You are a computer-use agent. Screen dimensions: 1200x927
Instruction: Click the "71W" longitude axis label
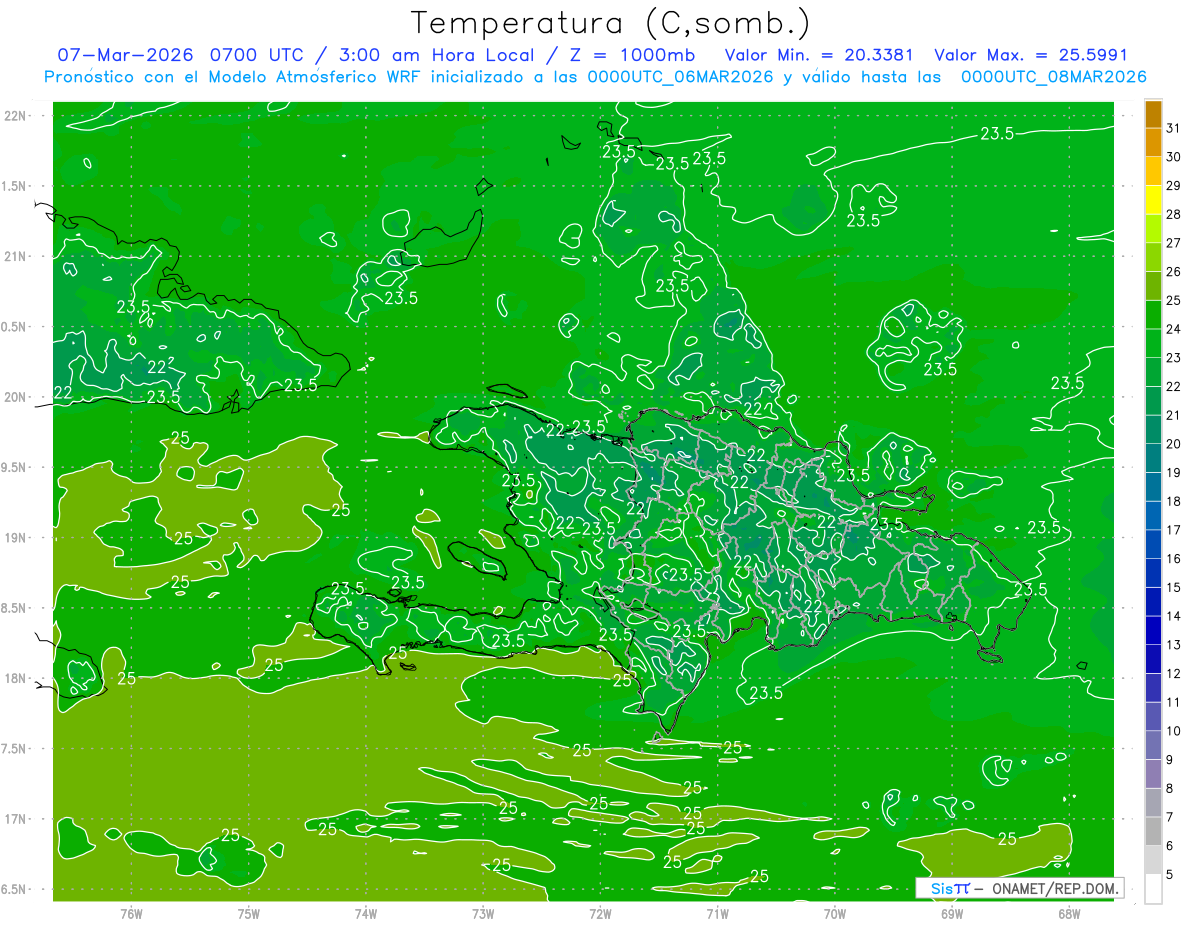click(x=718, y=914)
